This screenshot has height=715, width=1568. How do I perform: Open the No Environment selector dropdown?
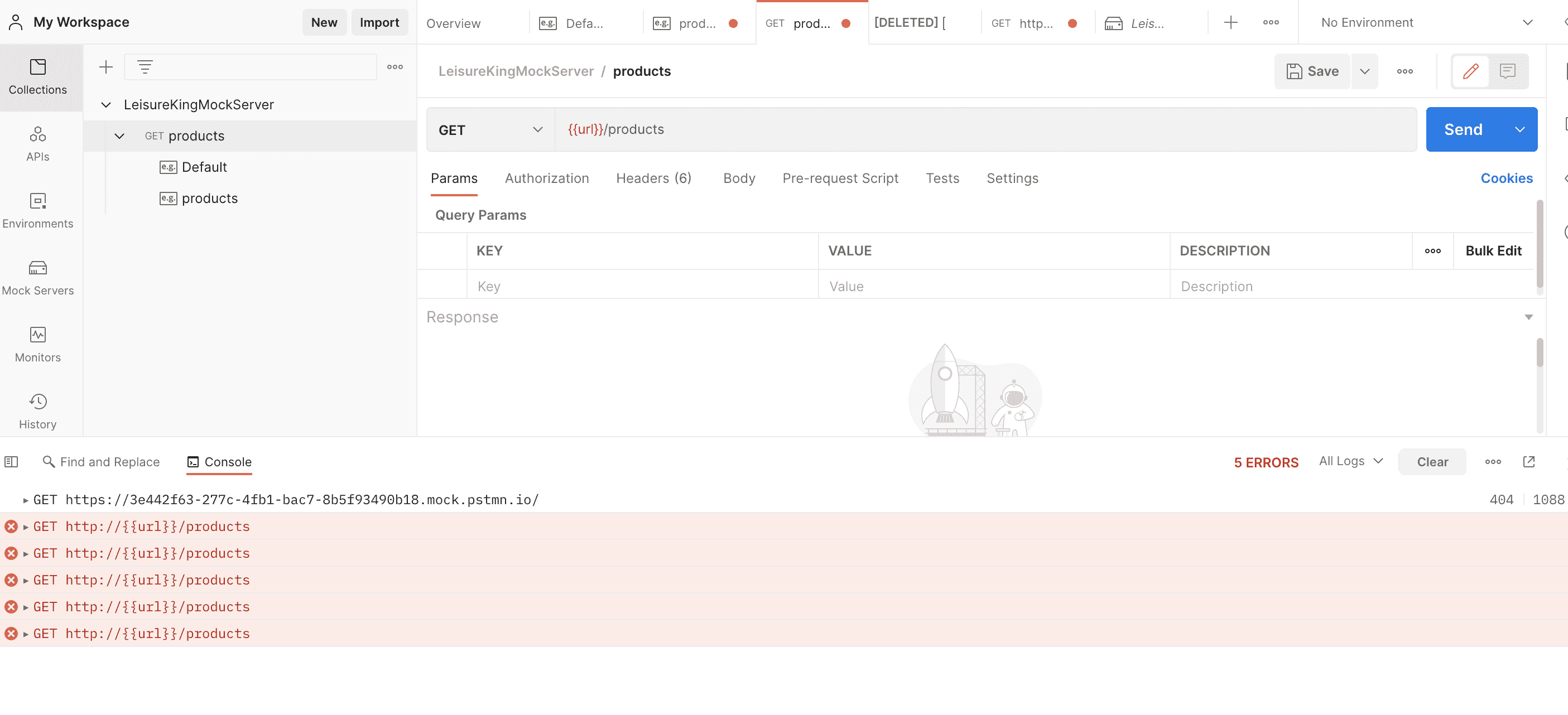1425,22
